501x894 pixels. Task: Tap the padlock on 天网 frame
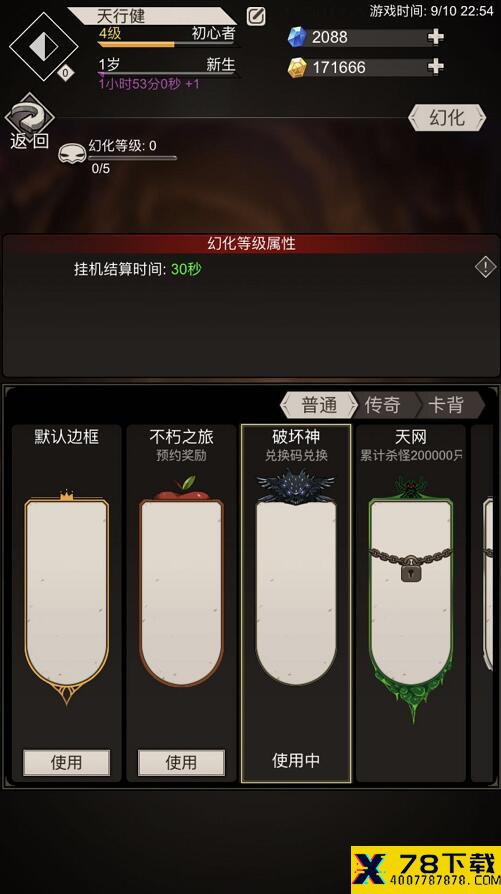pyautogui.click(x=410, y=571)
